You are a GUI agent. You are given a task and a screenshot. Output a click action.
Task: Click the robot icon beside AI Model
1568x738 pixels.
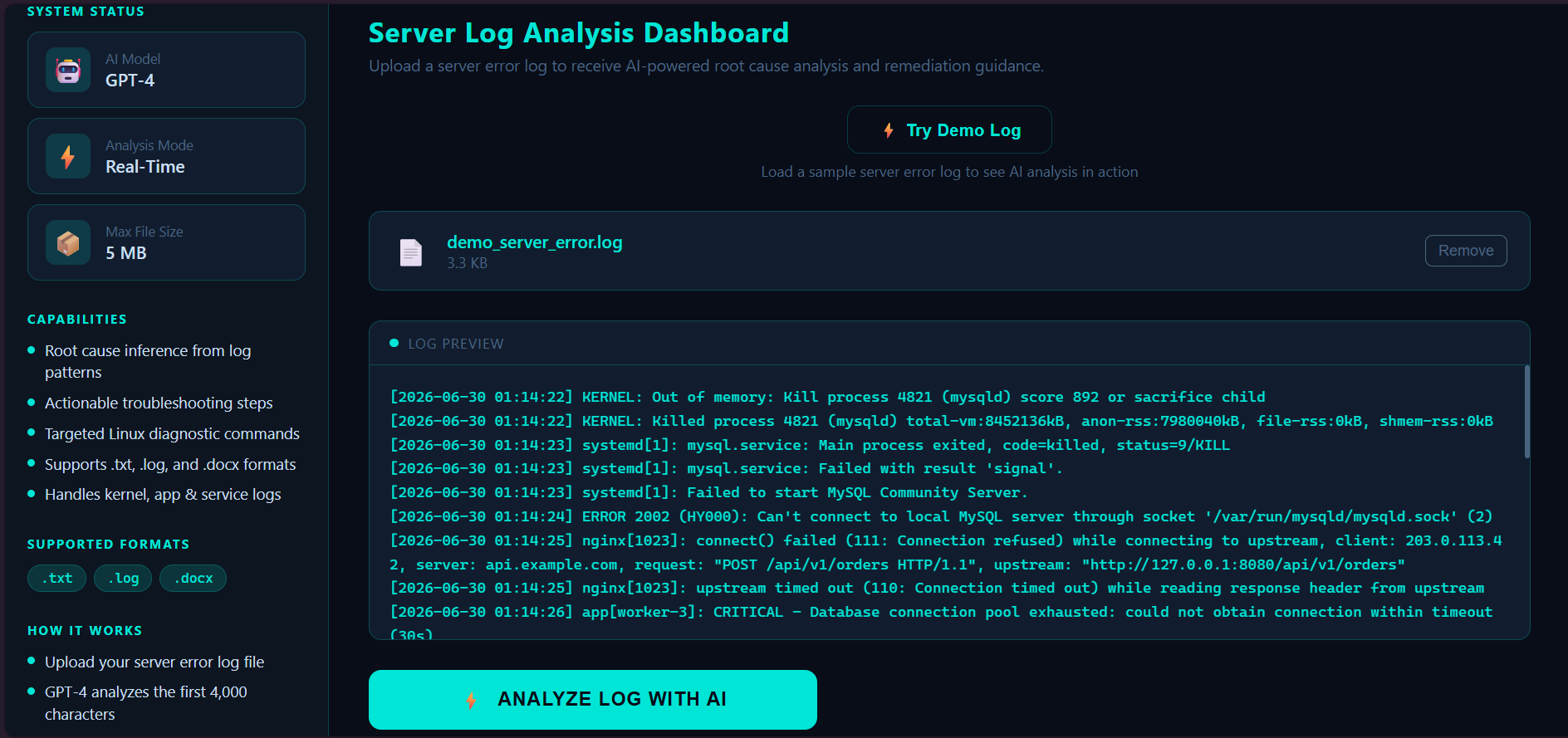tap(68, 71)
